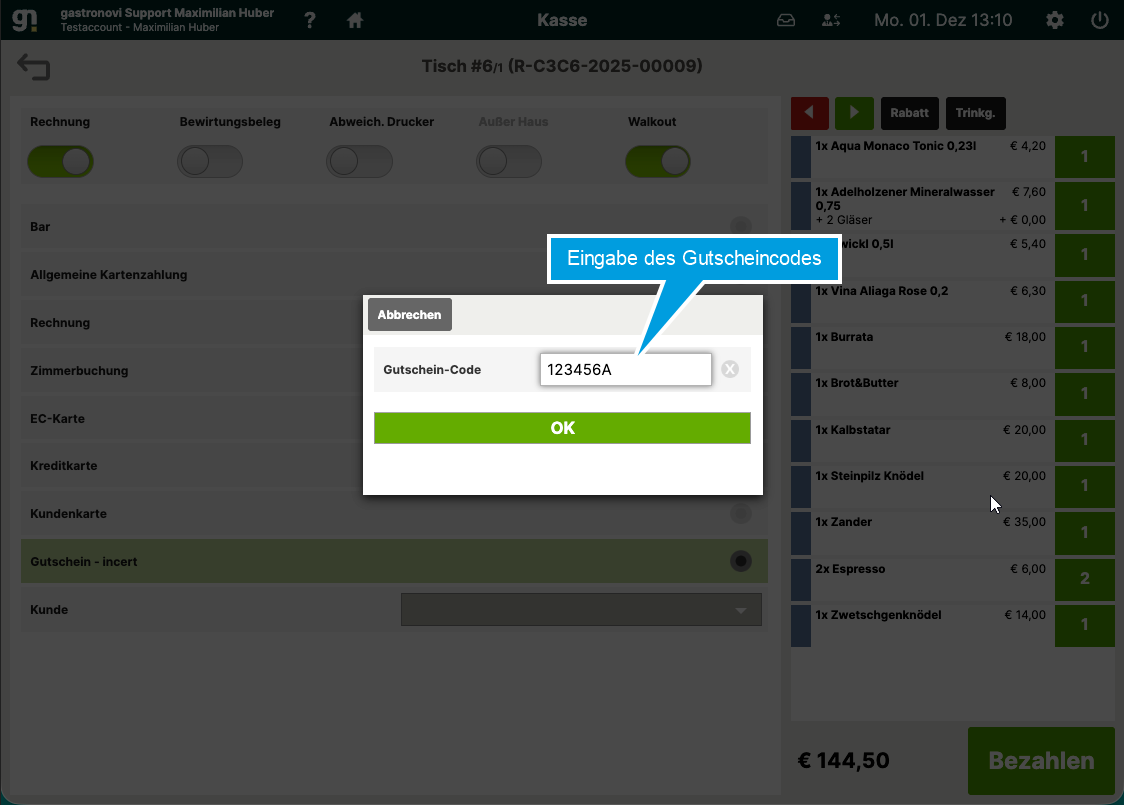
Task: Open help via question mark icon
Action: 310,20
